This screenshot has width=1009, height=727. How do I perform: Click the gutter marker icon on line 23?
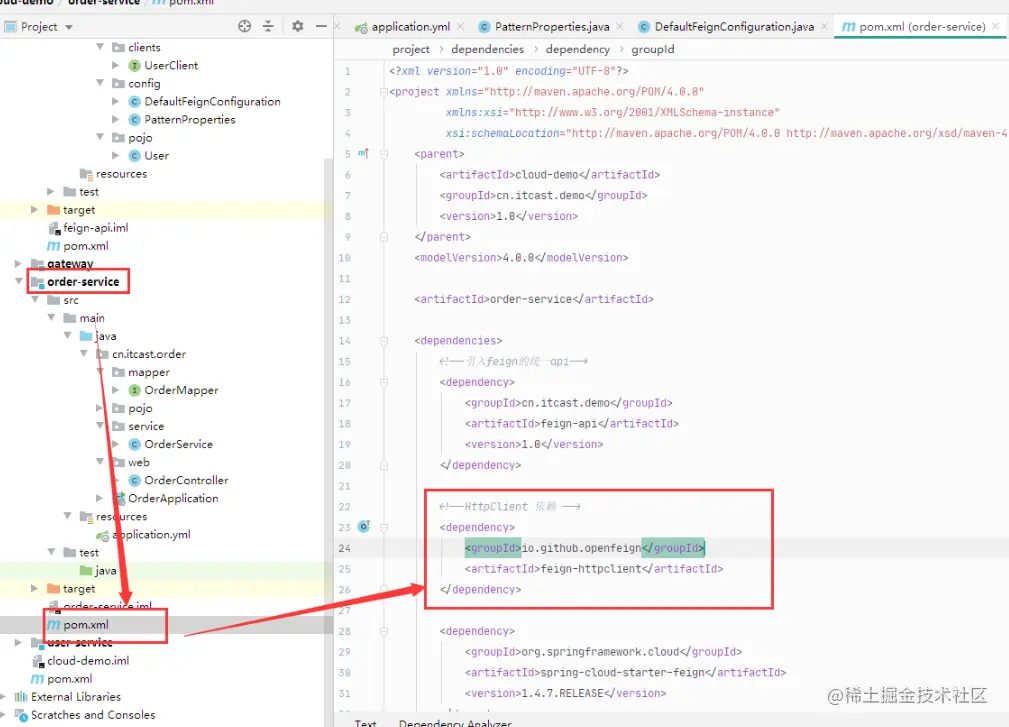[364, 526]
